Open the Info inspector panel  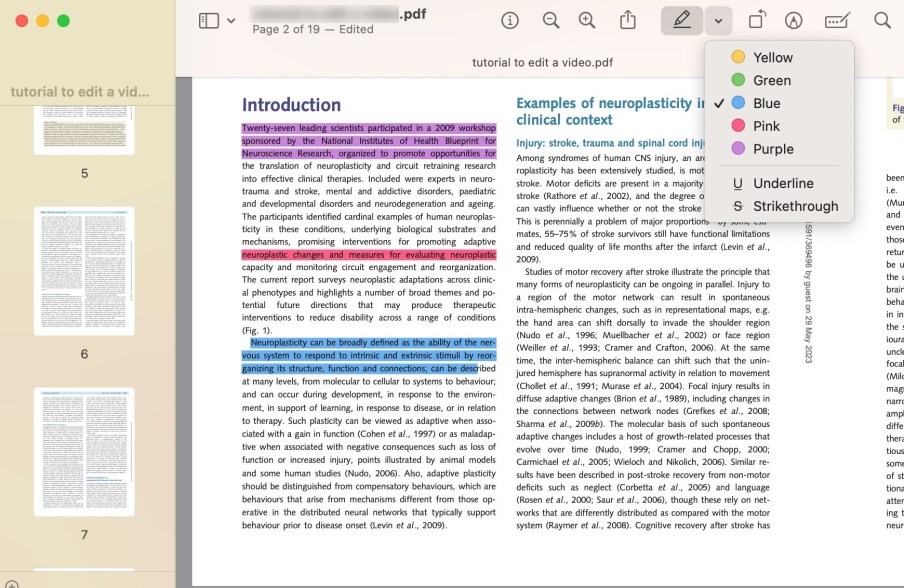pos(510,20)
